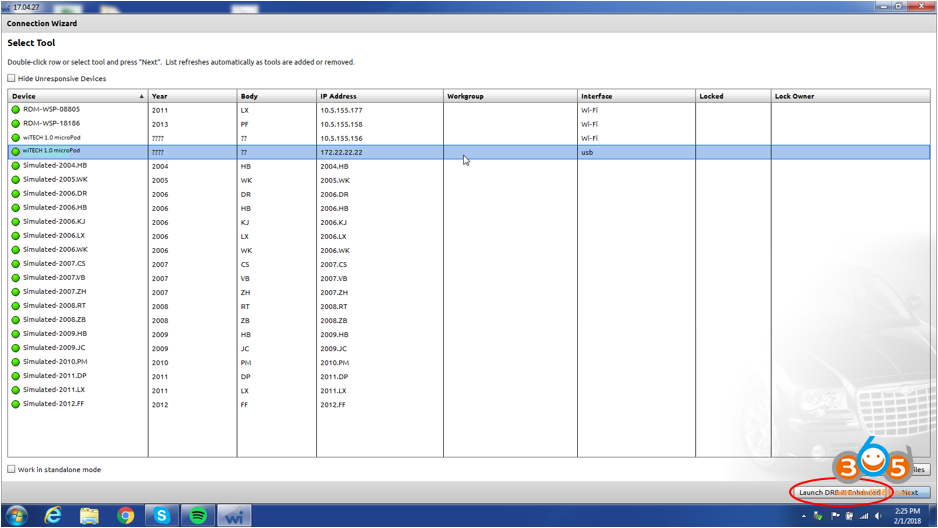This screenshot has height=528, width=938.
Task: Select the Simulated-2009.HB device
Action: (x=469, y=334)
